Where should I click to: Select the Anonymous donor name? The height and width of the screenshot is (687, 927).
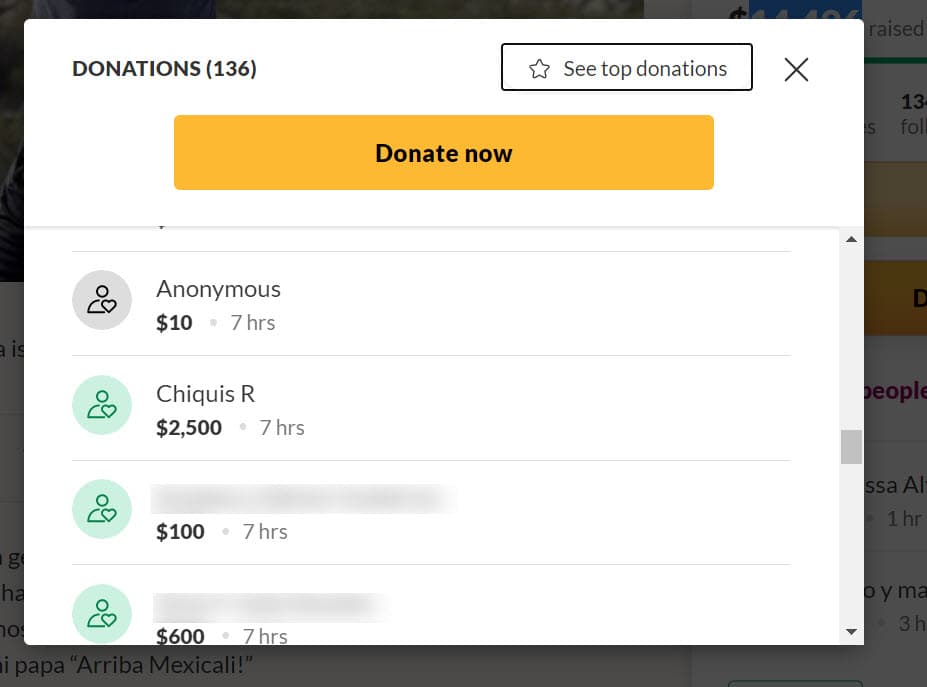point(218,289)
